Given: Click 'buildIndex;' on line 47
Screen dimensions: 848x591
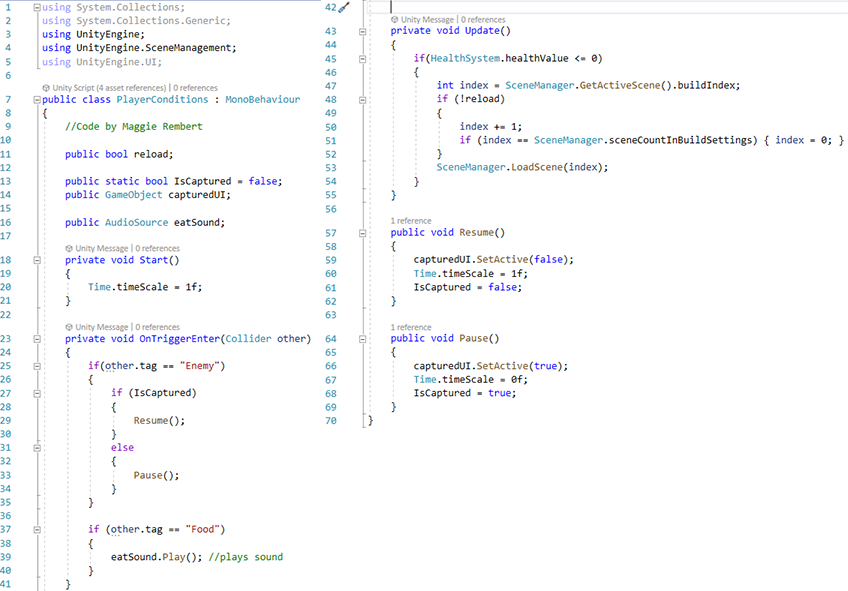Looking at the screenshot, I should (x=709, y=85).
